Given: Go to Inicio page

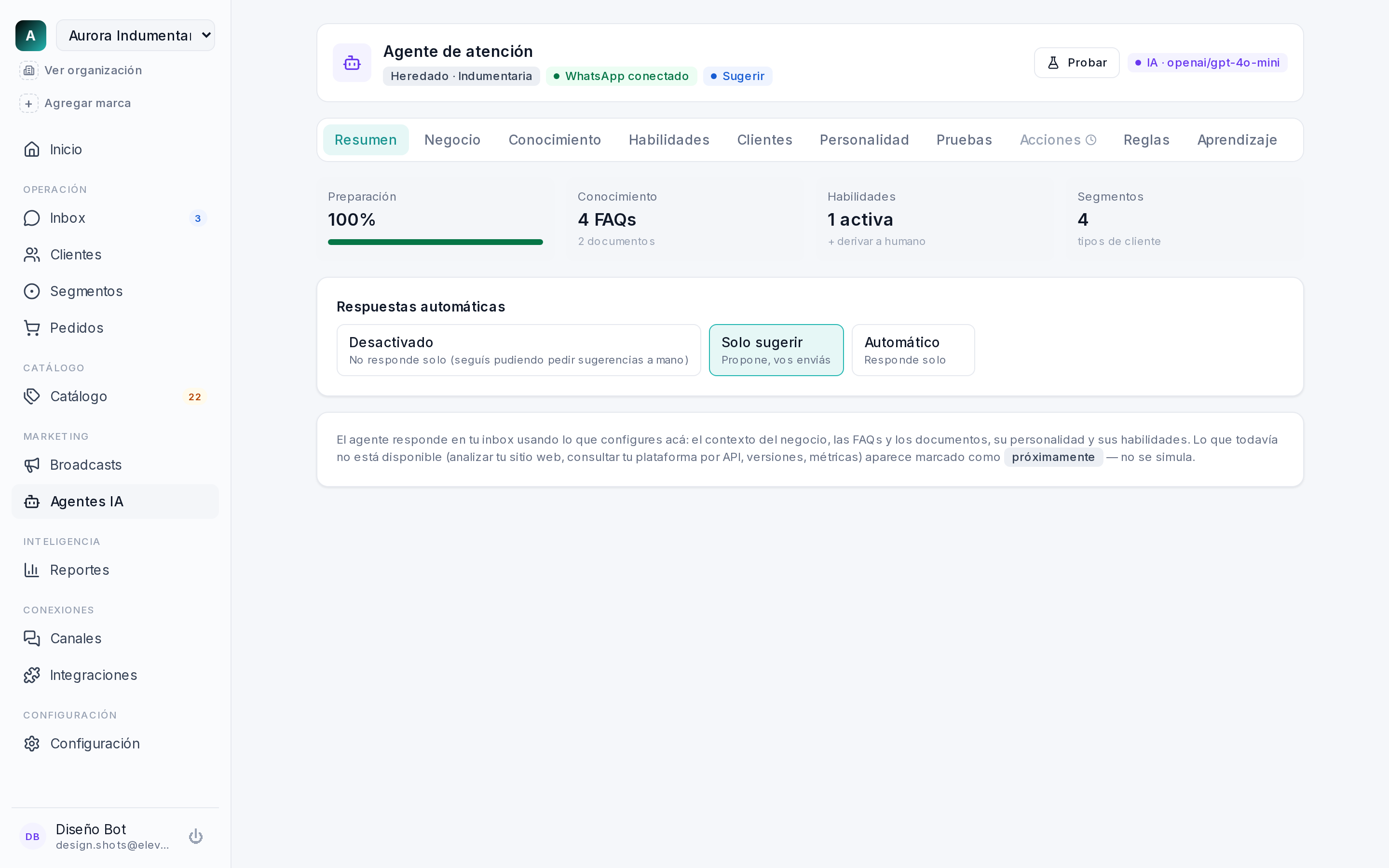Looking at the screenshot, I should click(x=115, y=149).
